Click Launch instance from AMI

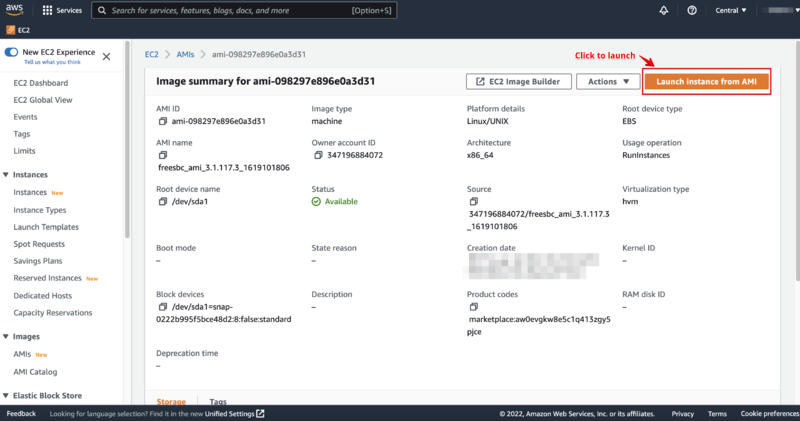(x=706, y=82)
